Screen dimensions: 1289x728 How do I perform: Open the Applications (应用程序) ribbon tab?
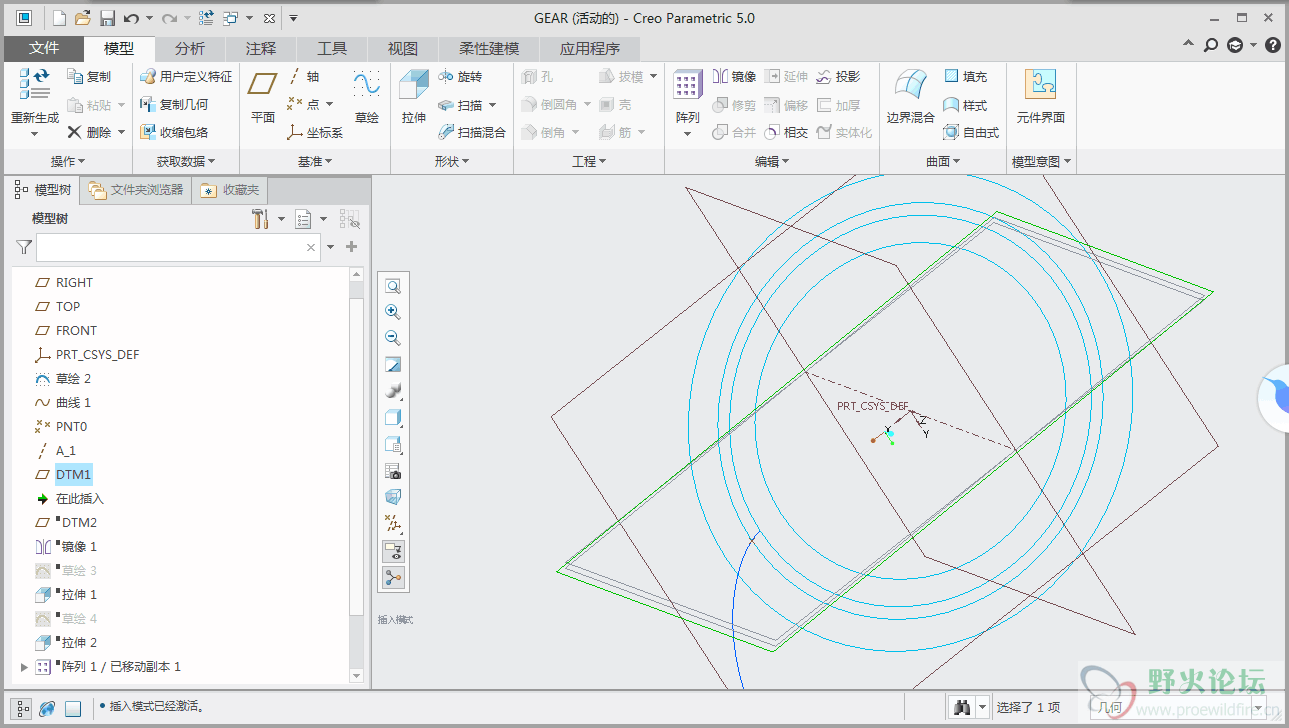[590, 48]
